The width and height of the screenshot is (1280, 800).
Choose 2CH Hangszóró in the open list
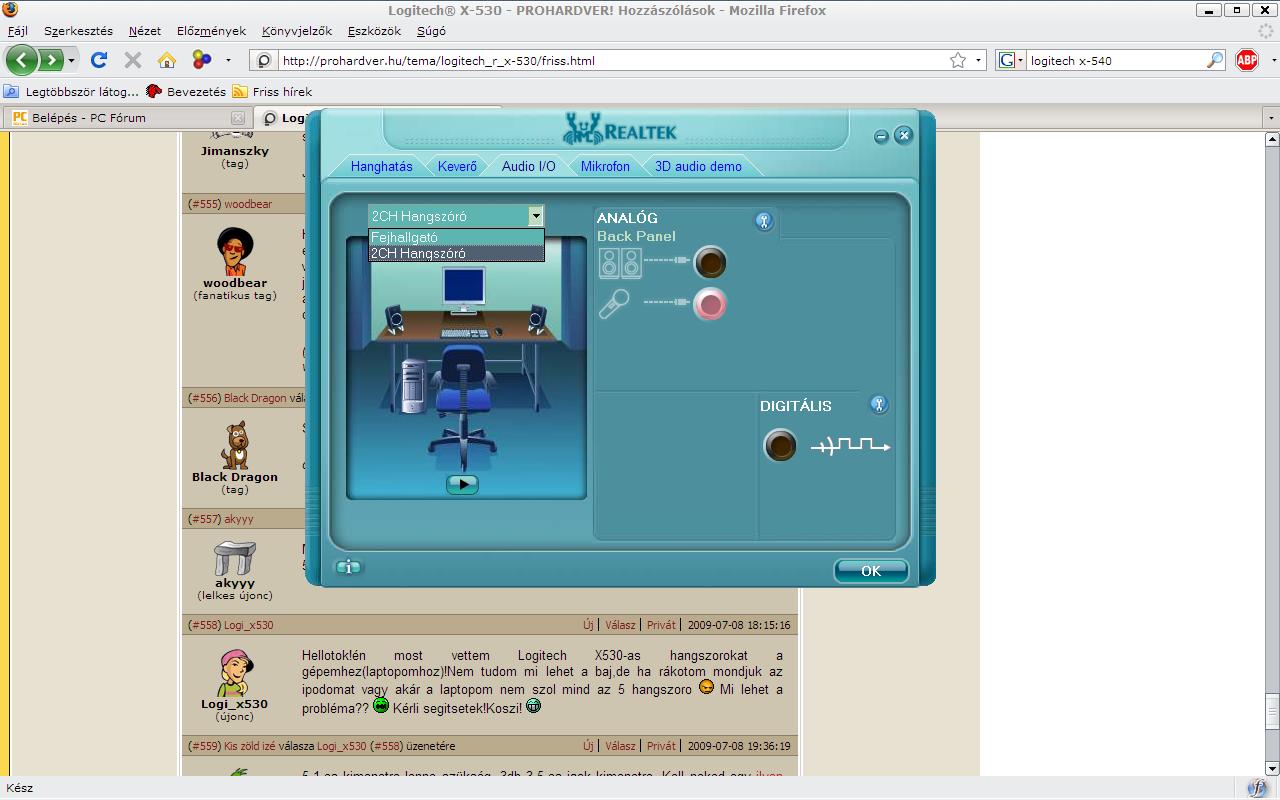click(457, 253)
